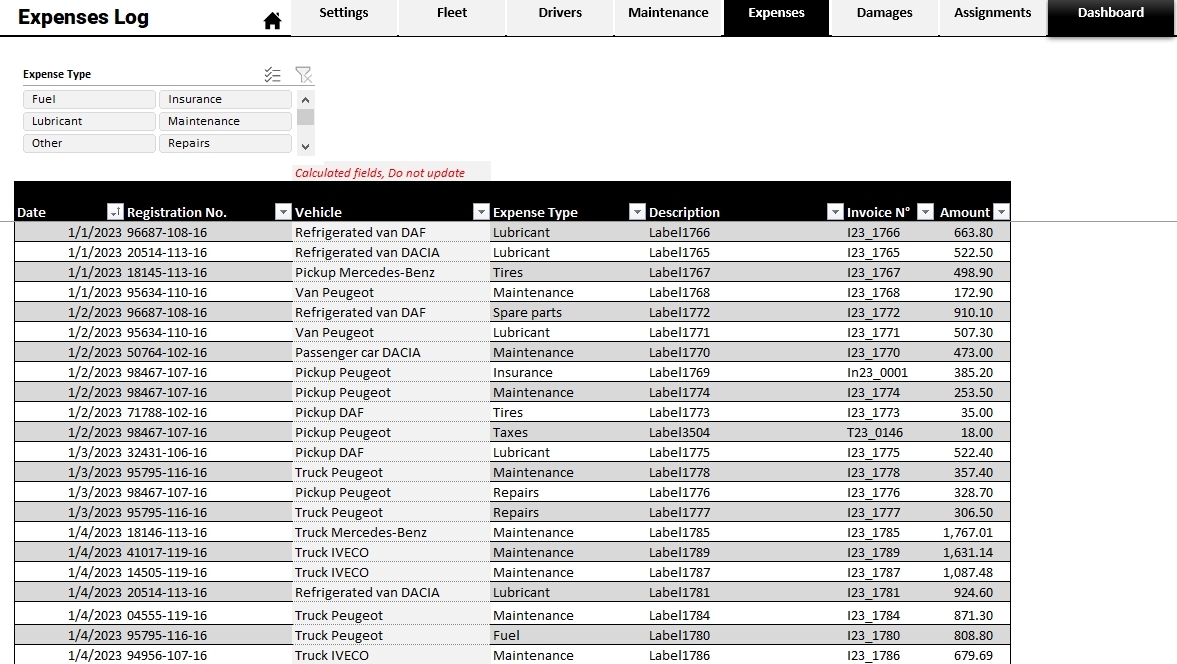Viewport: 1177px width, 664px height.
Task: Click the slicer scrollbar thumb
Action: coord(305,117)
